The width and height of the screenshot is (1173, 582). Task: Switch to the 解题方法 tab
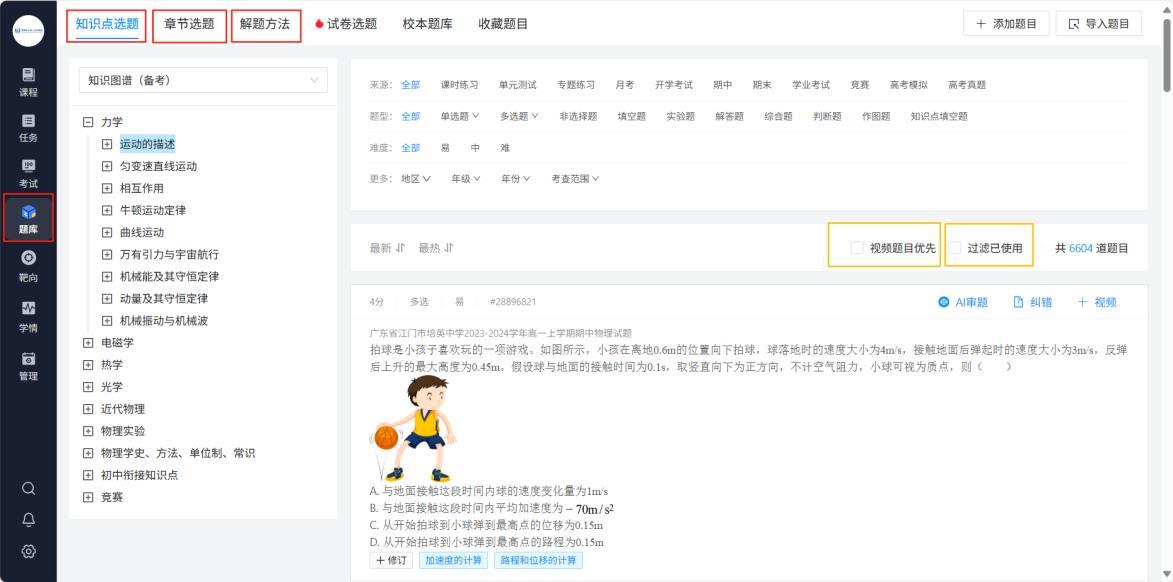click(x=266, y=25)
